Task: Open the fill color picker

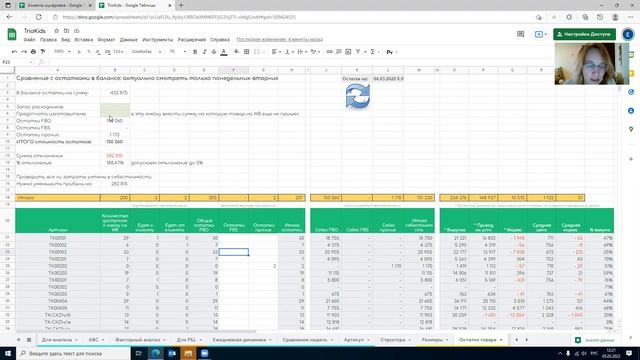Action: 236,52
